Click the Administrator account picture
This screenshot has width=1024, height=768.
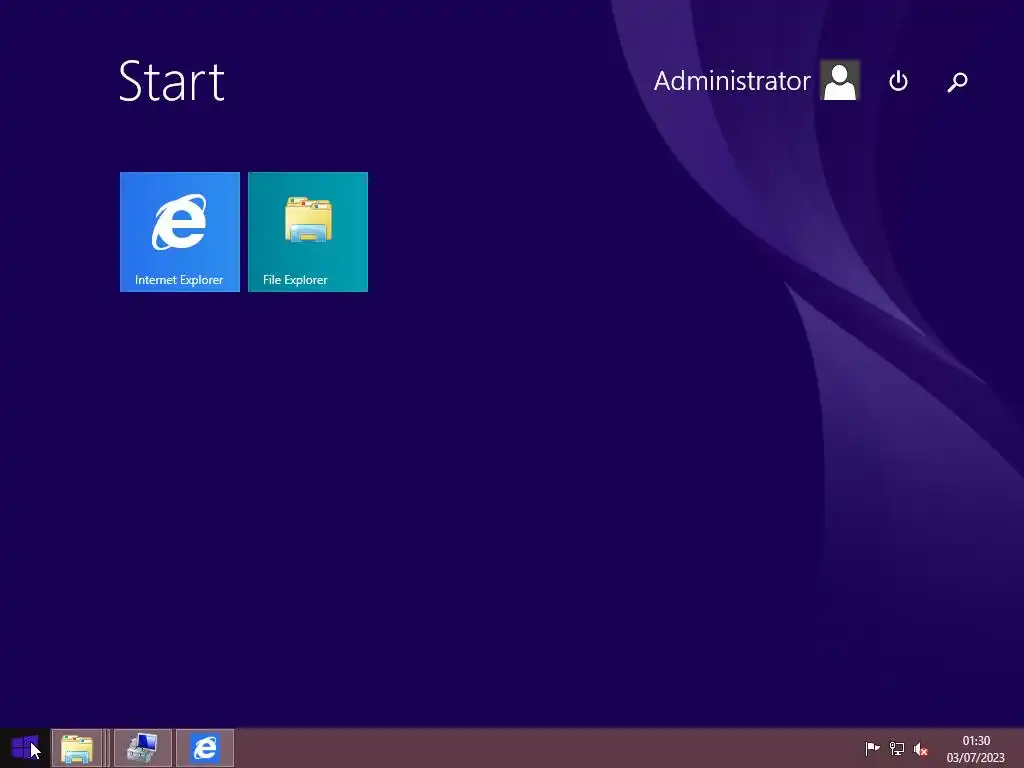click(840, 80)
